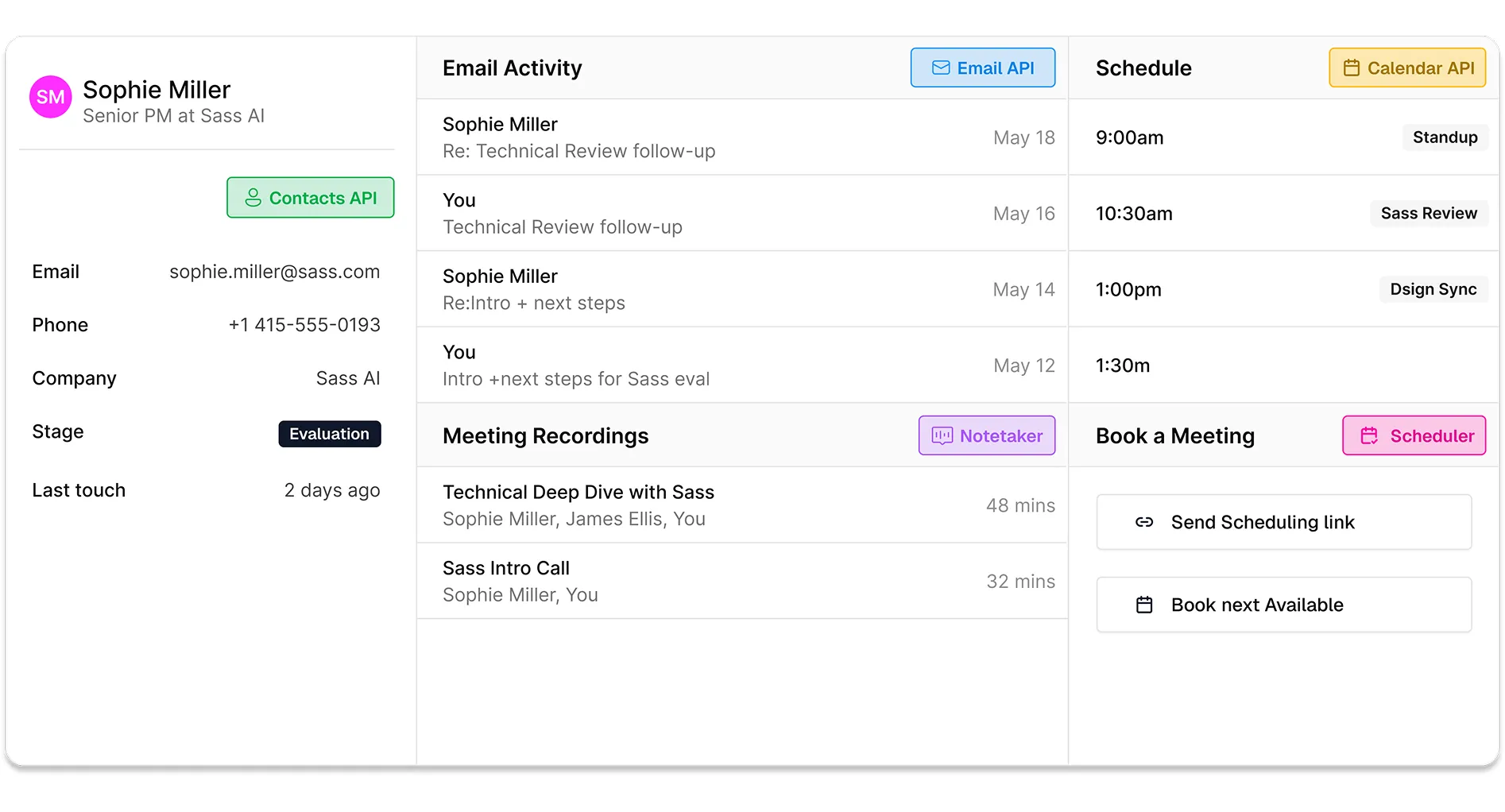Select Book next Available
Screen dimensions: 1505x812
[1284, 605]
